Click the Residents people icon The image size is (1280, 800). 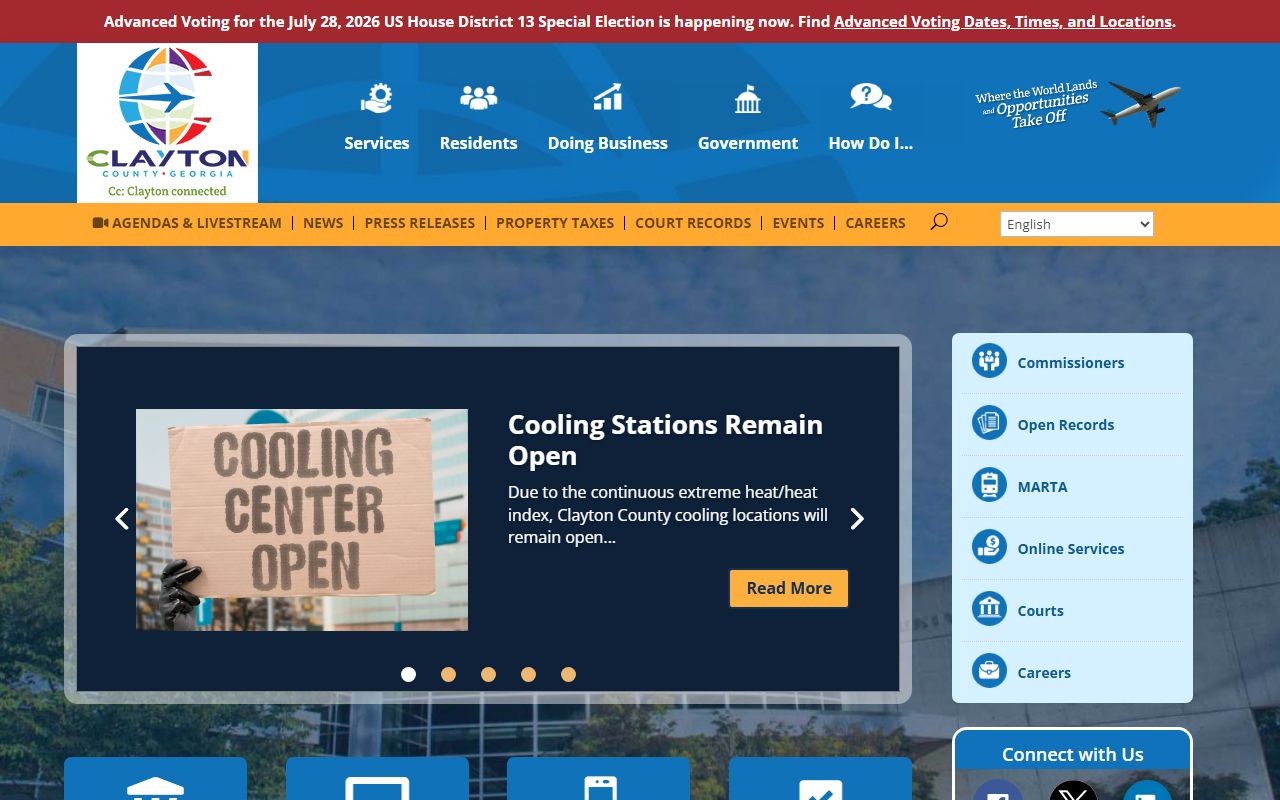[479, 97]
